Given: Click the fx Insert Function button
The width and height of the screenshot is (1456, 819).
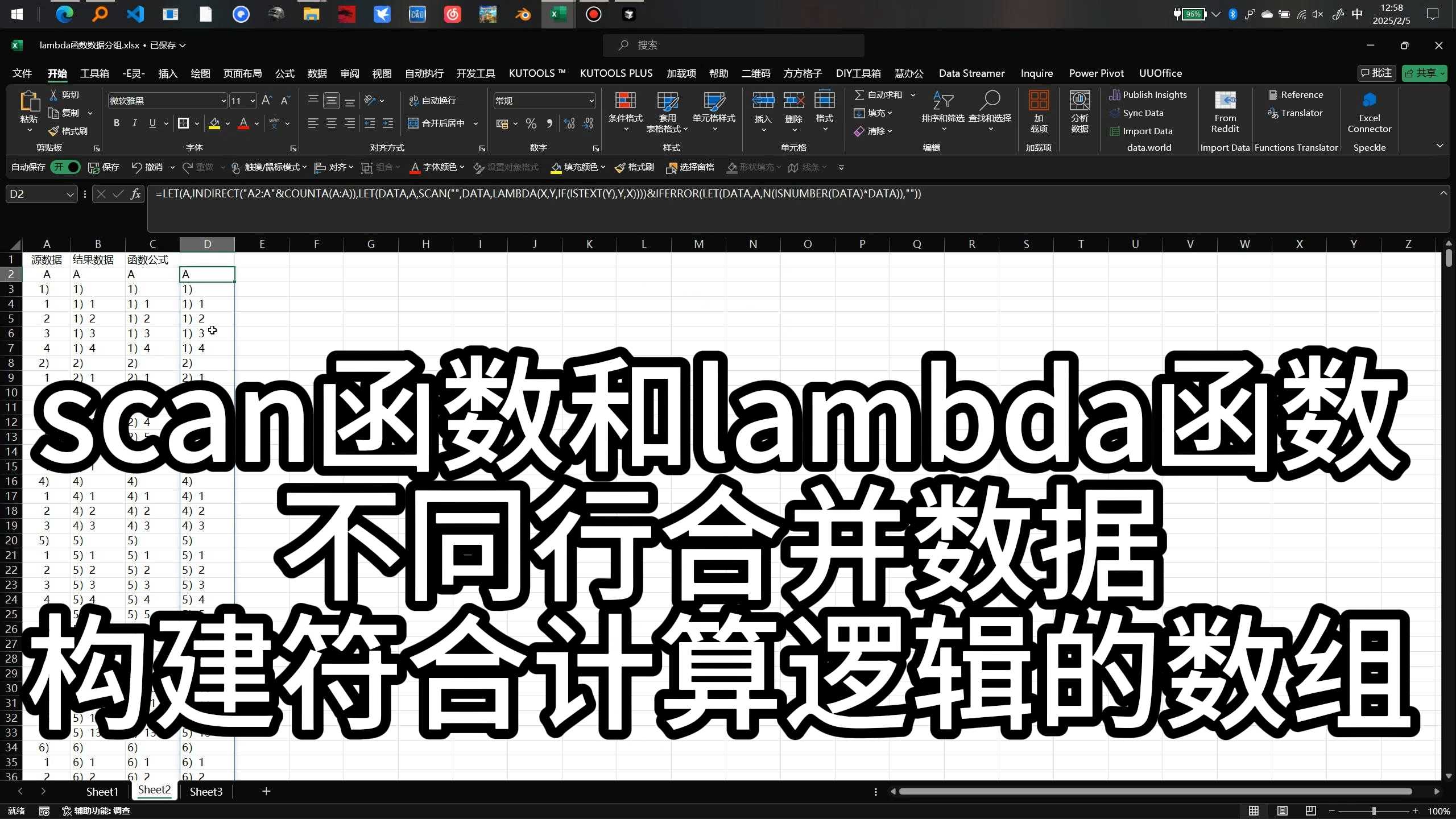Looking at the screenshot, I should tap(135, 194).
